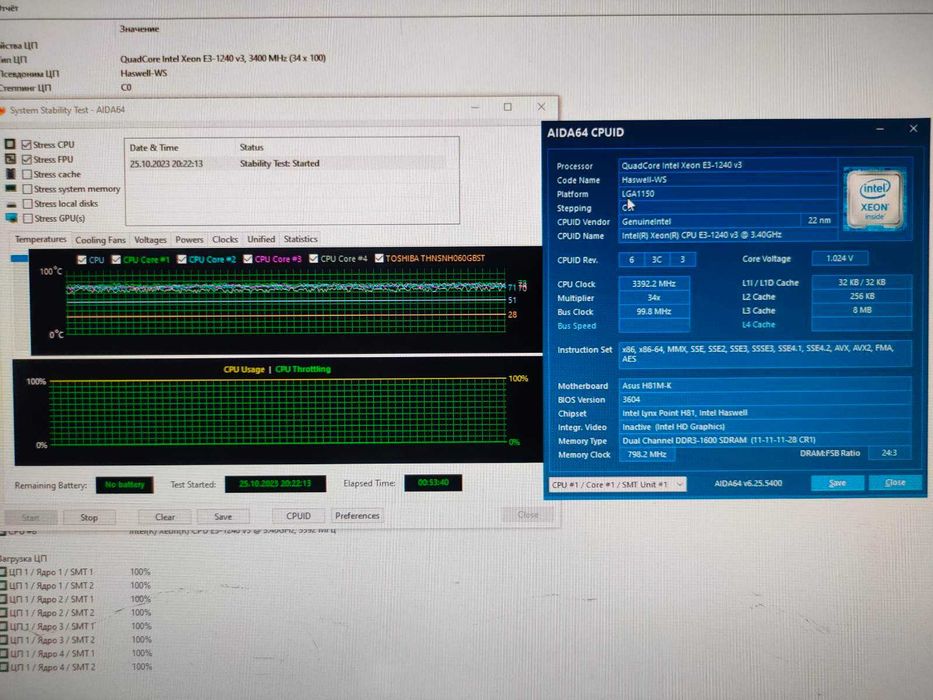Enable Stress system memory checkbox
This screenshot has height=700, width=933.
click(27, 189)
